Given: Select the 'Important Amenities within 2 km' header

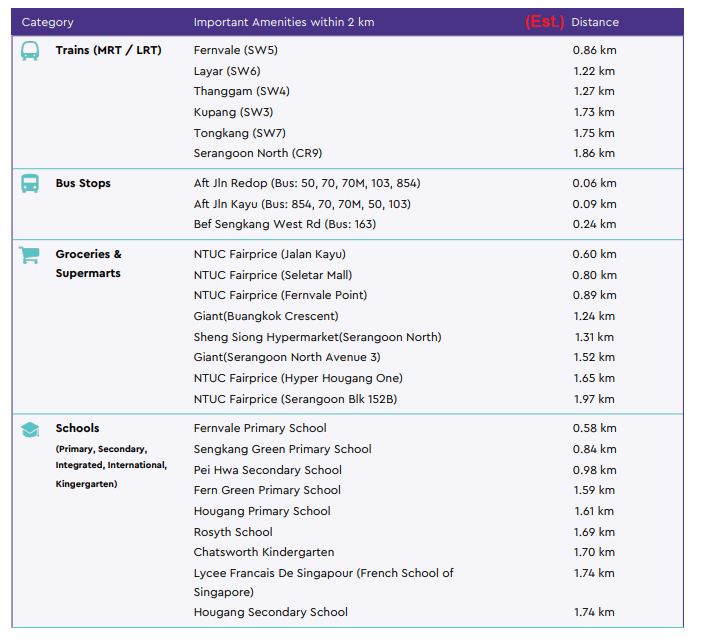Looking at the screenshot, I should pyautogui.click(x=284, y=22).
